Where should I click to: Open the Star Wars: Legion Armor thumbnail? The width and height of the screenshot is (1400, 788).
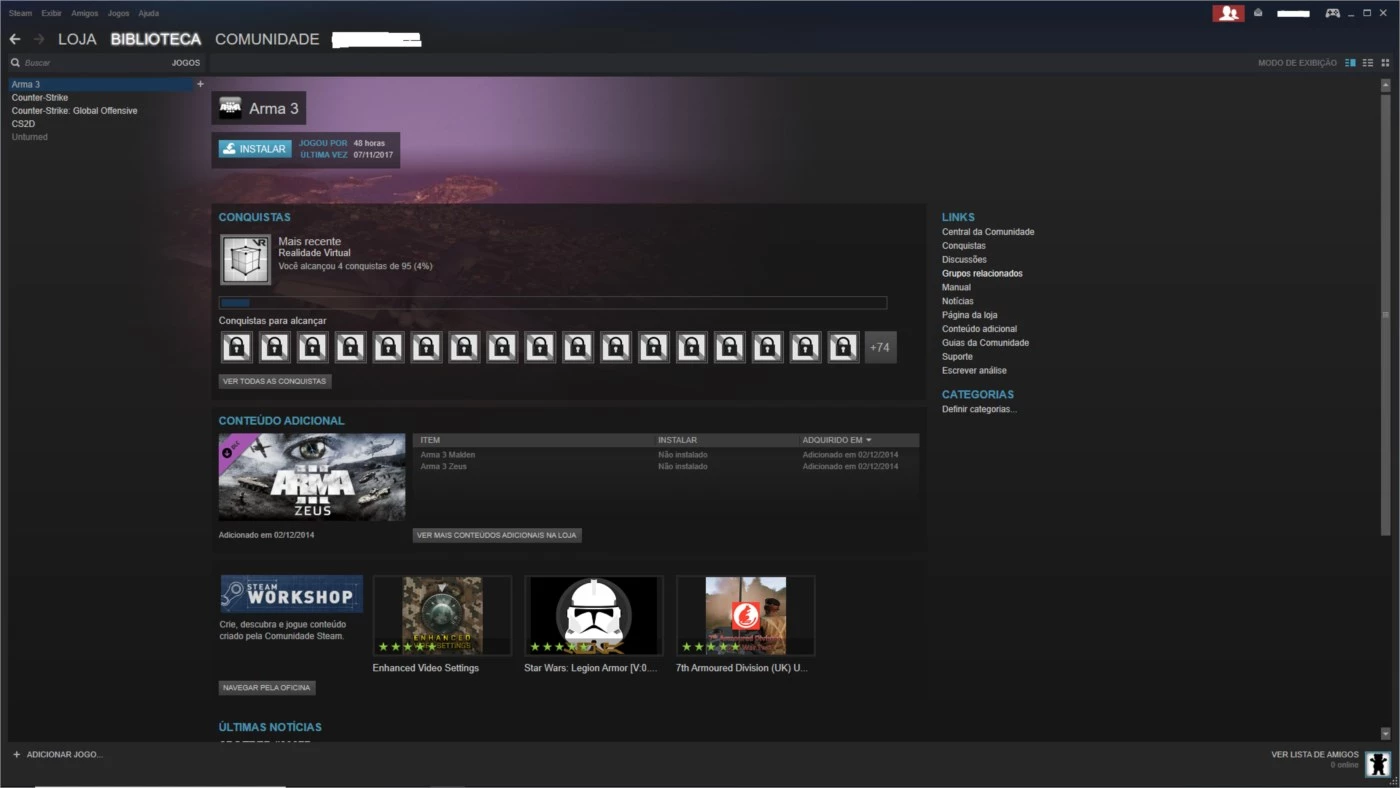point(594,616)
